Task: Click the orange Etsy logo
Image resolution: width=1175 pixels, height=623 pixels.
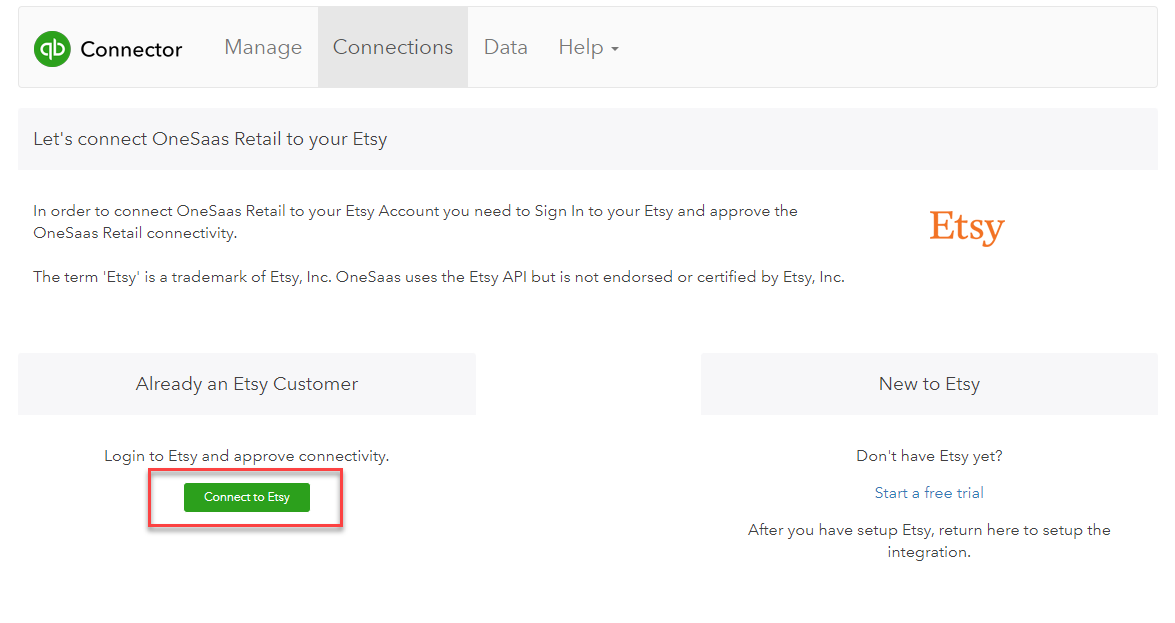Action: [967, 226]
